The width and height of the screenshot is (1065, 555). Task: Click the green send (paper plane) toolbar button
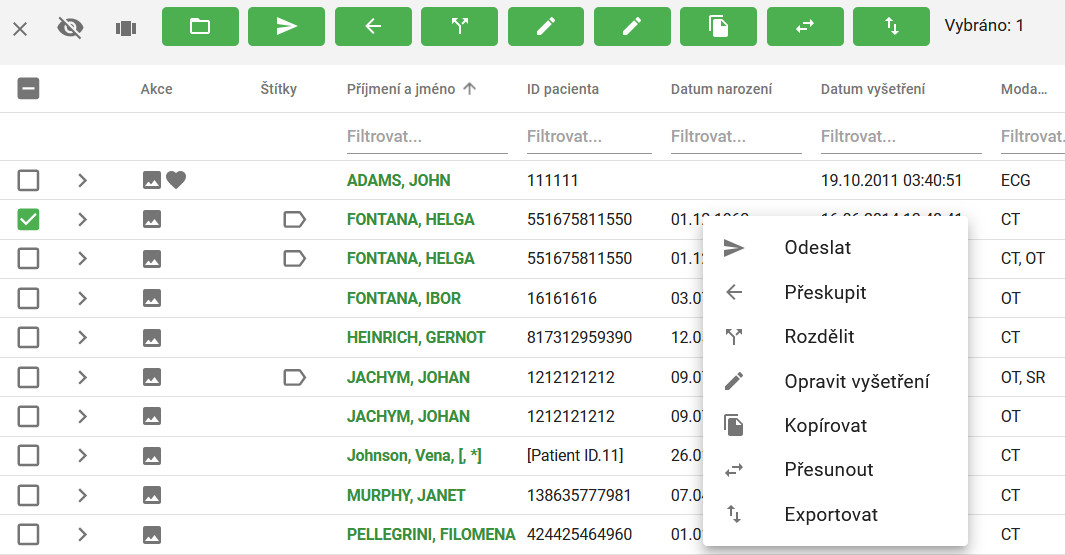287,26
